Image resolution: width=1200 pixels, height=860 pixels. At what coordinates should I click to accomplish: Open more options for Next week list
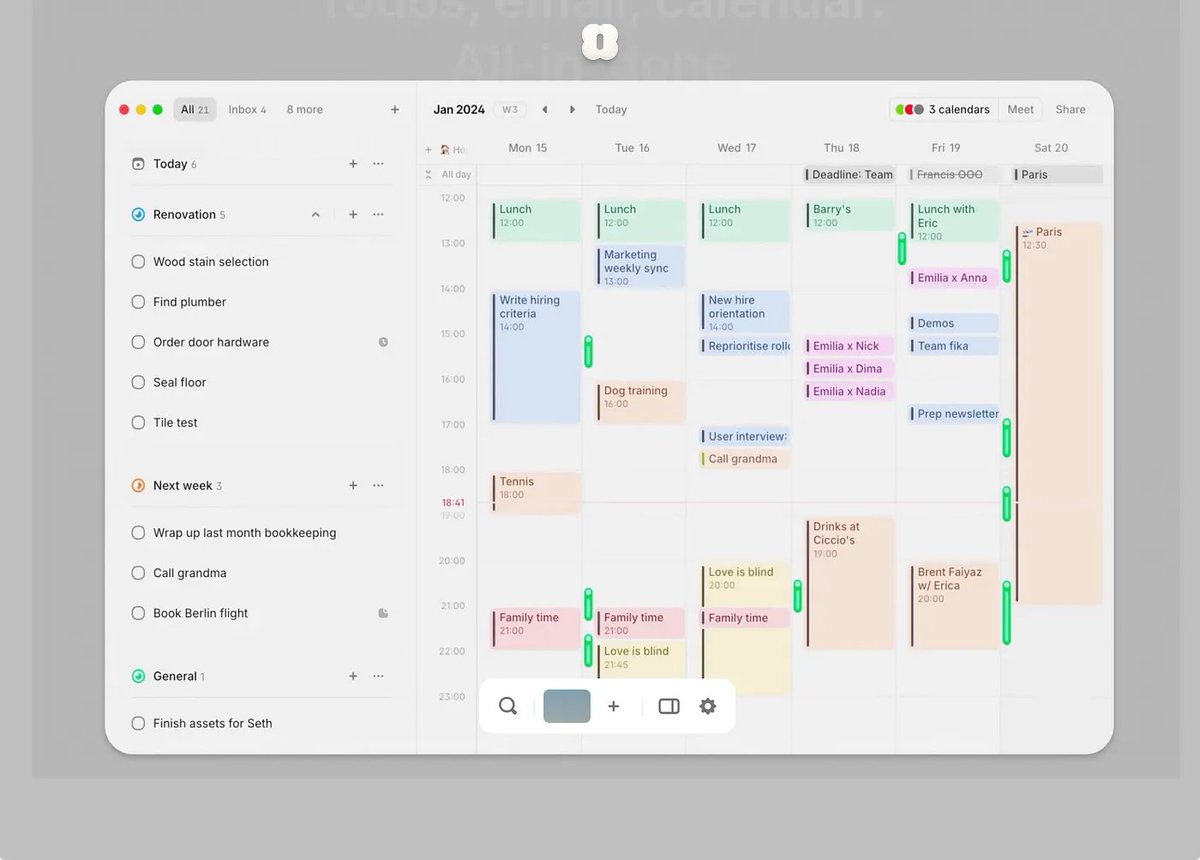pyautogui.click(x=378, y=485)
